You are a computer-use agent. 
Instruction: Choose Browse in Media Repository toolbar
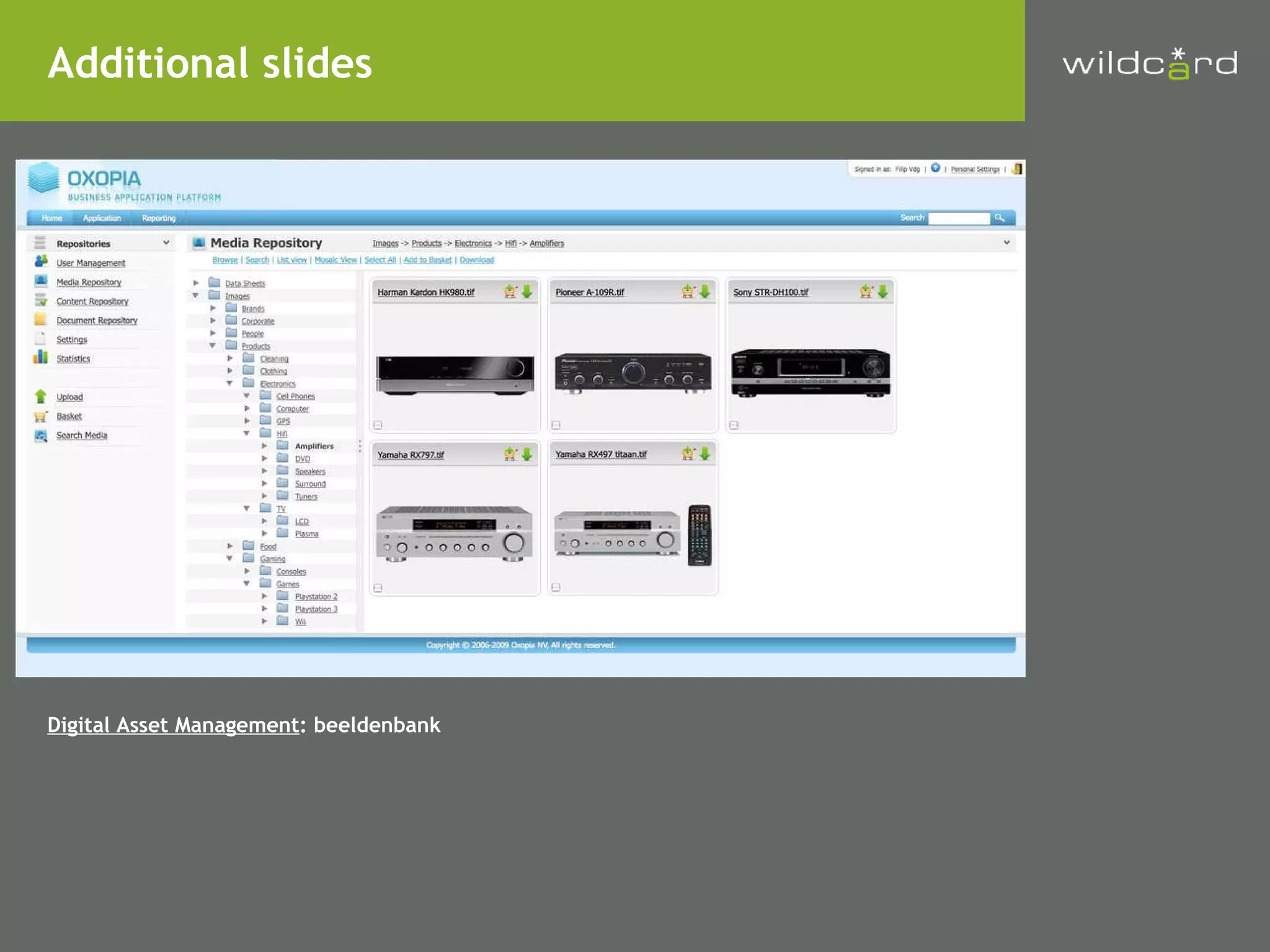225,260
